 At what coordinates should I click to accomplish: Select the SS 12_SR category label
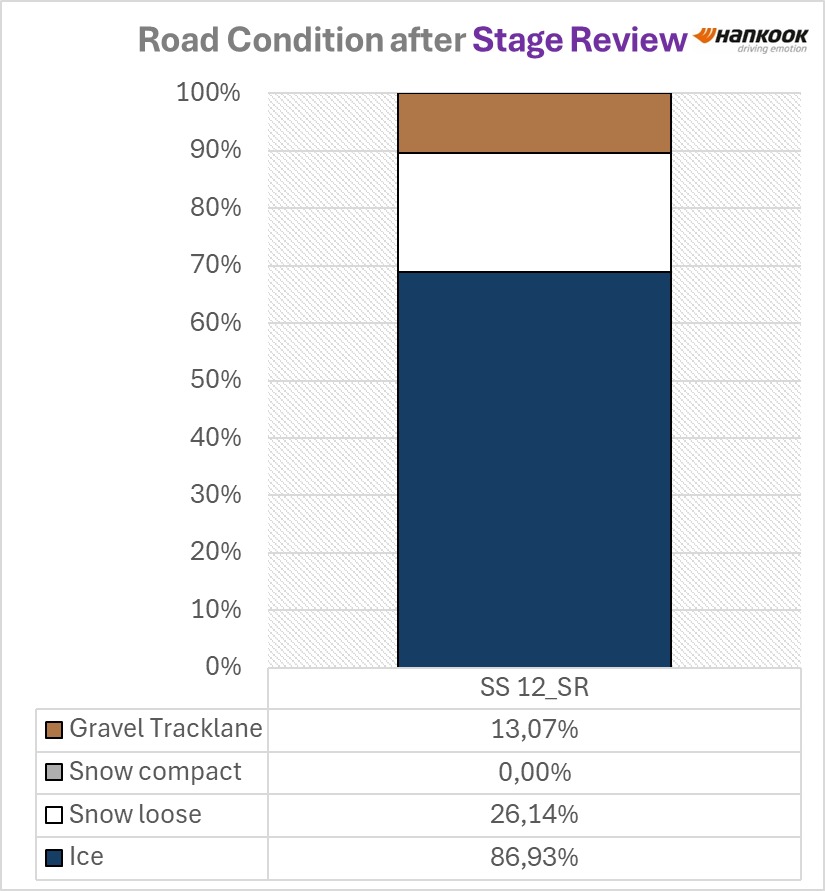pyautogui.click(x=534, y=687)
